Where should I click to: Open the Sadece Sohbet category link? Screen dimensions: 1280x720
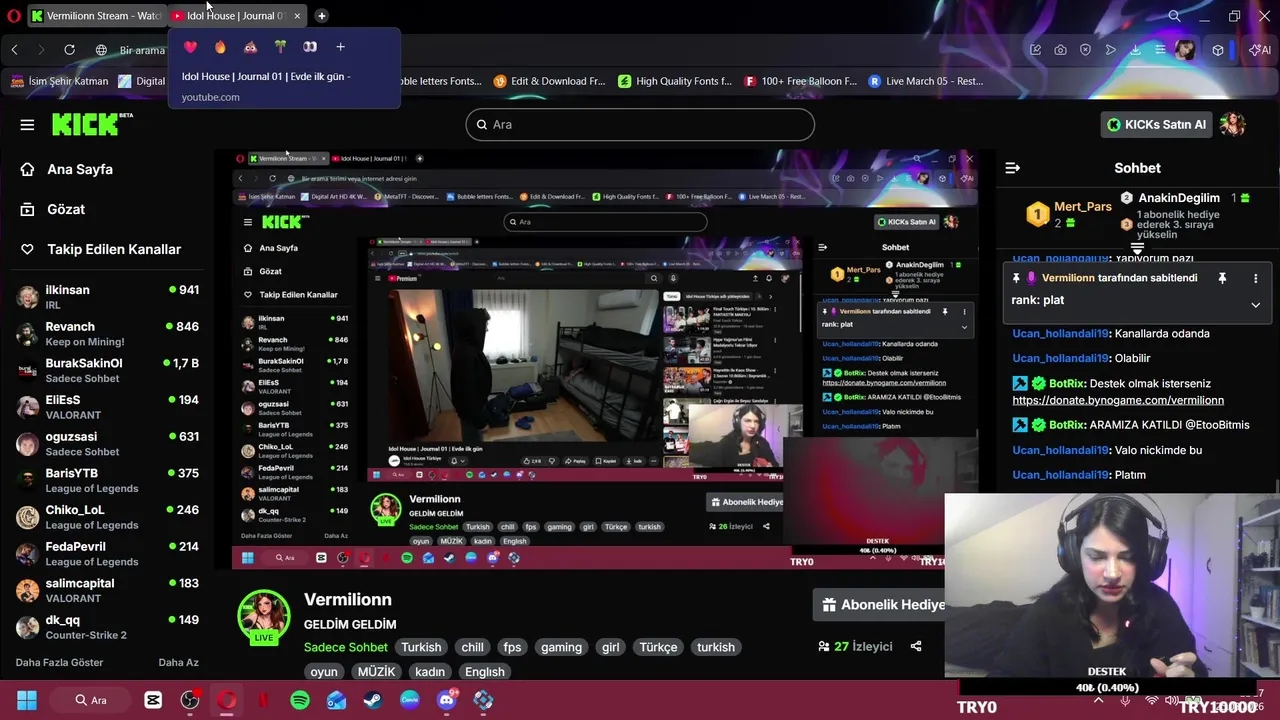345,647
